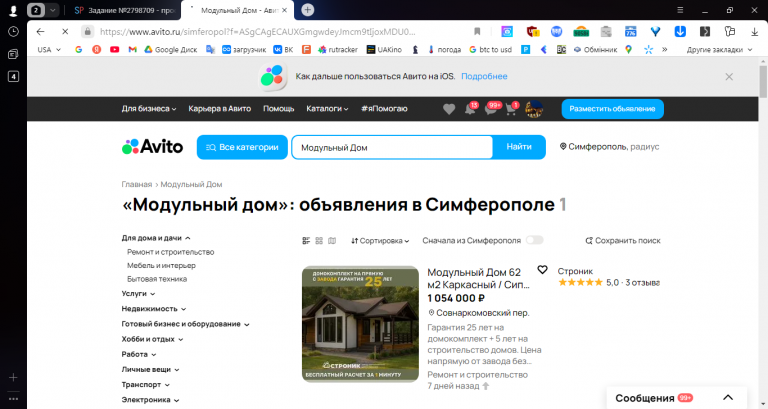Expand Электроника category
Screen dimensions: 768x409
click(150, 400)
